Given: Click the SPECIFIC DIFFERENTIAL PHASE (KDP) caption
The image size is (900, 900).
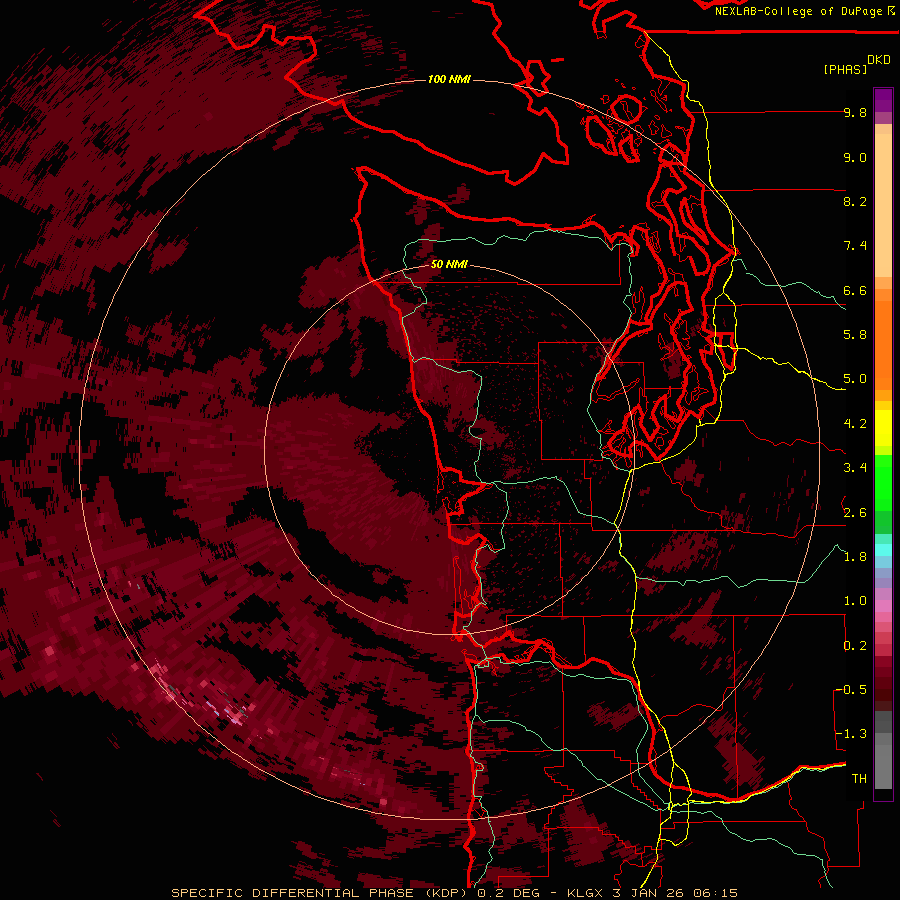Looking at the screenshot, I should pos(319,893).
